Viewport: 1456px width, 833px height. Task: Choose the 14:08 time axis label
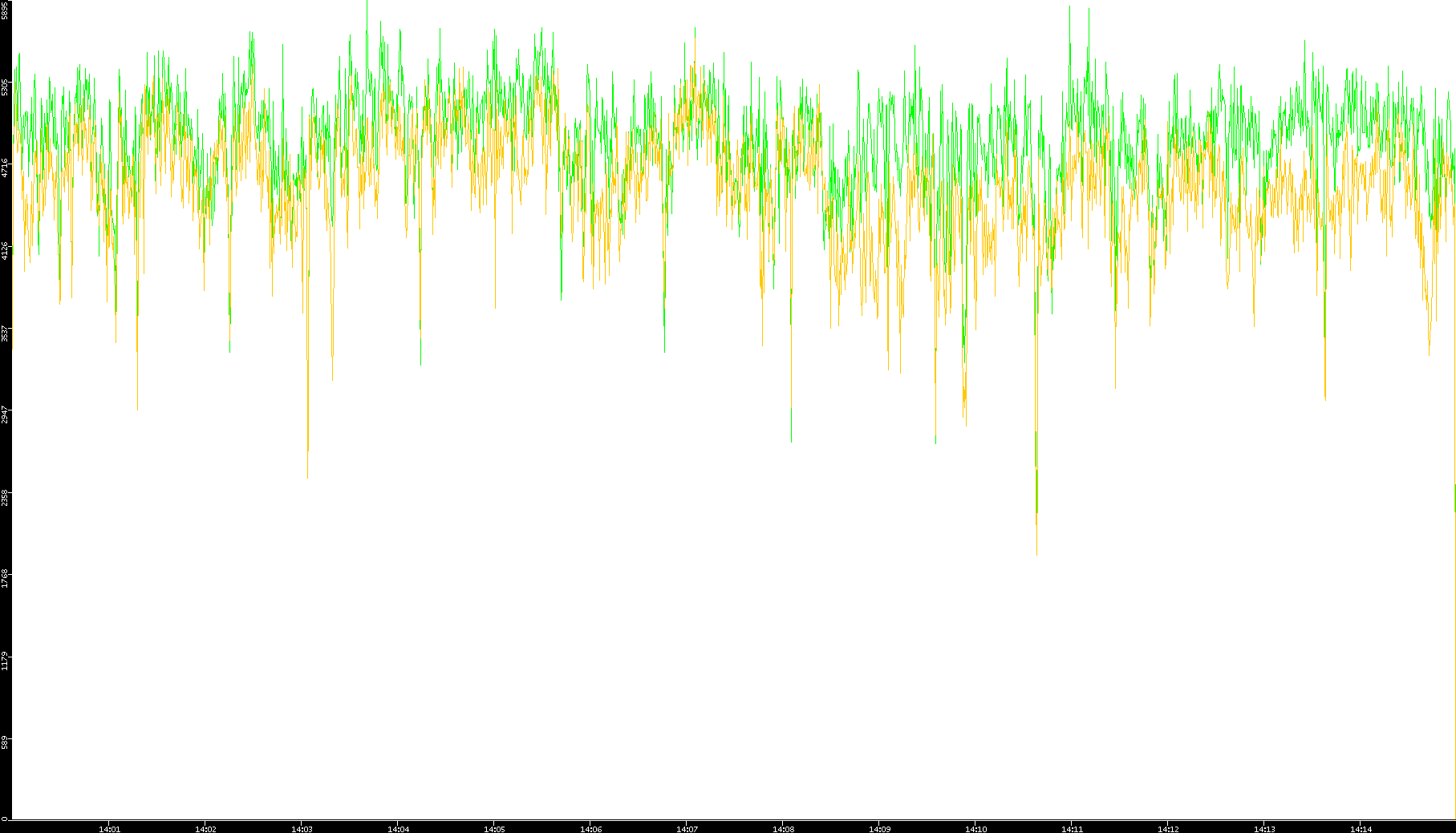pos(783,829)
